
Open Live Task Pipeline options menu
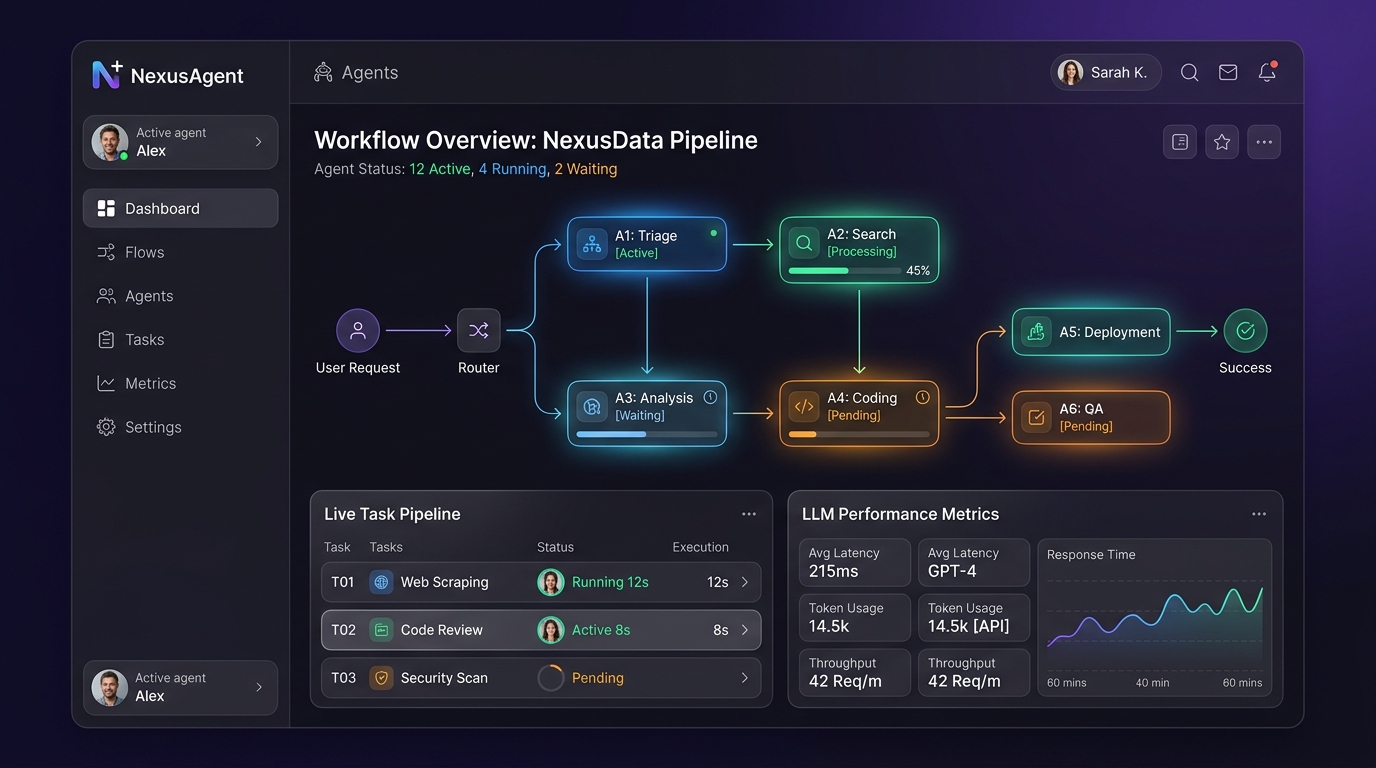(749, 514)
